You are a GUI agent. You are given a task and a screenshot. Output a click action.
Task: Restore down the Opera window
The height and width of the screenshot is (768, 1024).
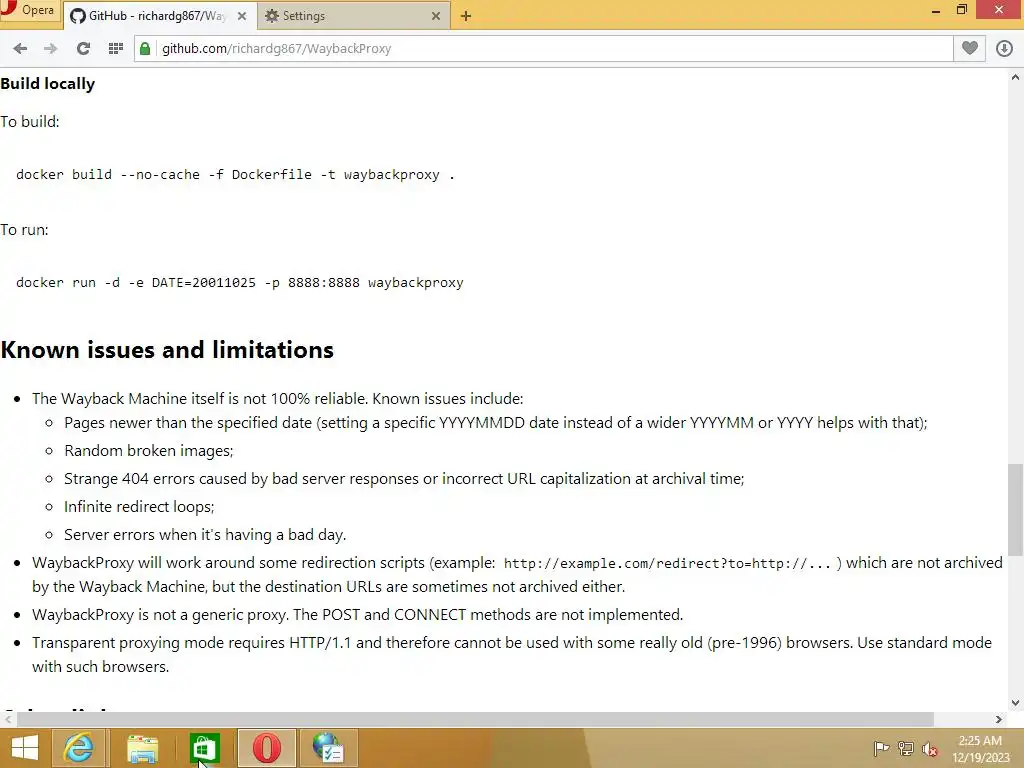click(x=962, y=10)
